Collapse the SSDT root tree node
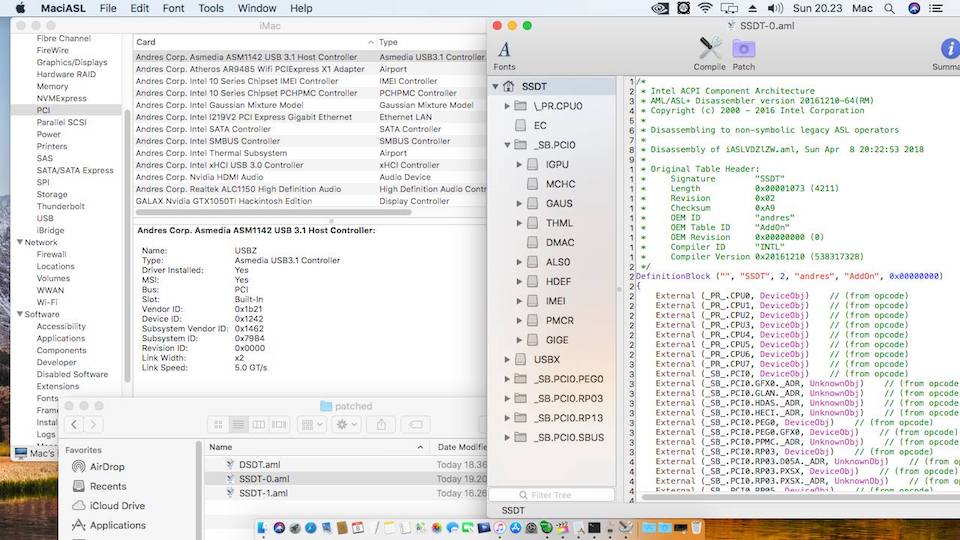Viewport: 960px width, 540px height. tap(495, 86)
